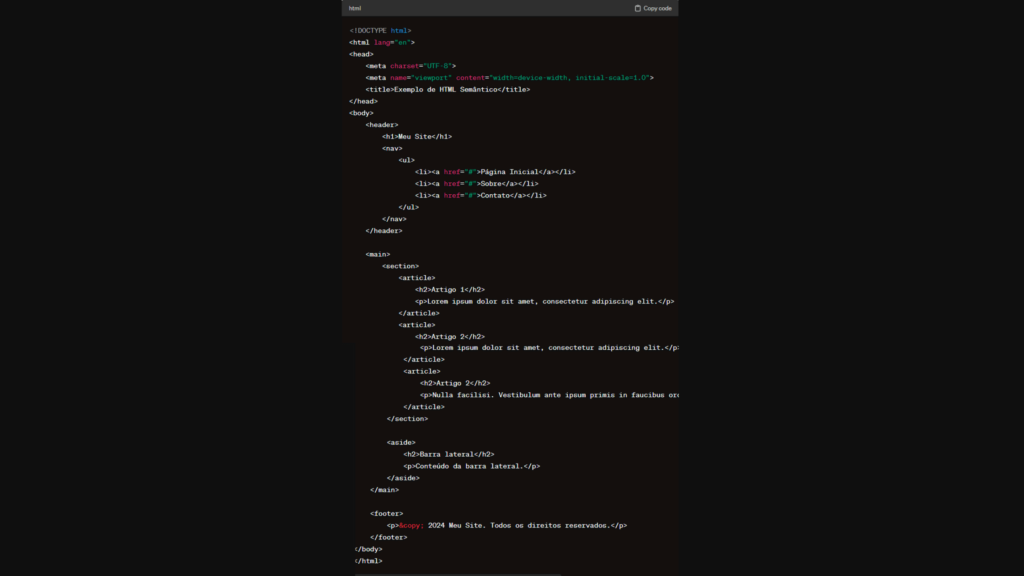Viewport: 1024px width, 576px height.
Task: Click the Sobre list item line
Action: click(477, 184)
